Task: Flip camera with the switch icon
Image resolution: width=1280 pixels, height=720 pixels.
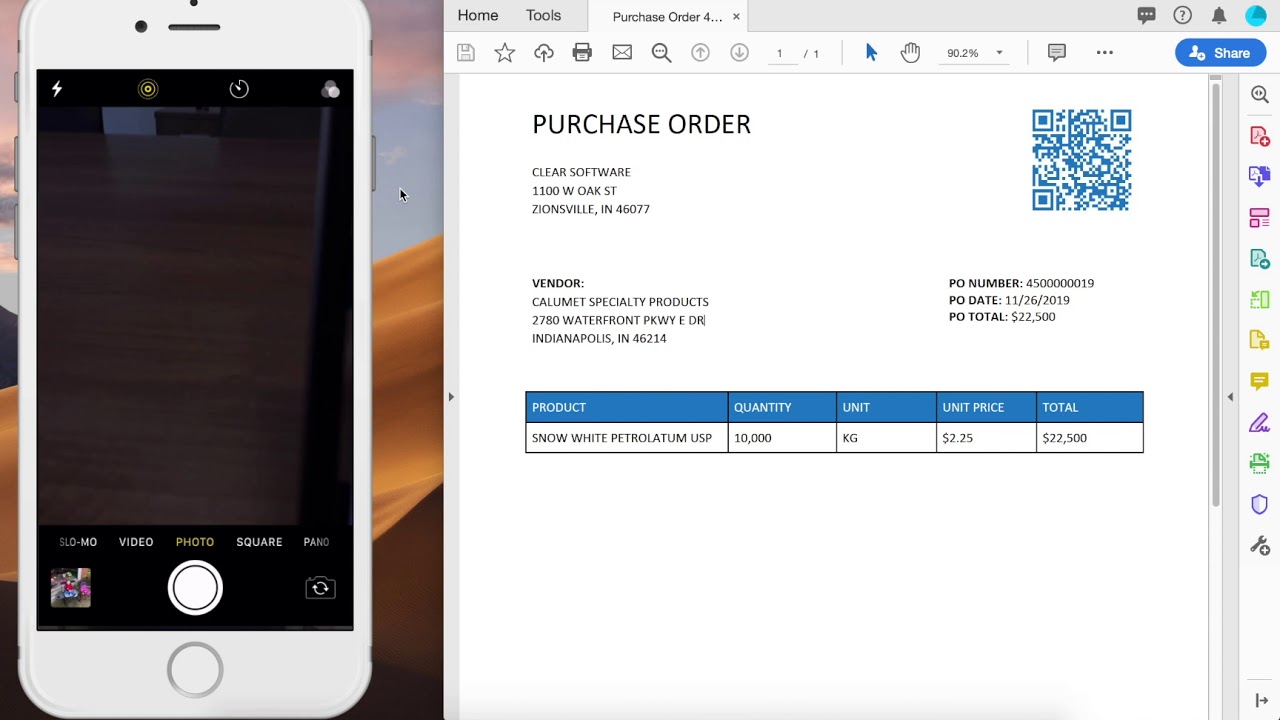Action: click(x=320, y=588)
